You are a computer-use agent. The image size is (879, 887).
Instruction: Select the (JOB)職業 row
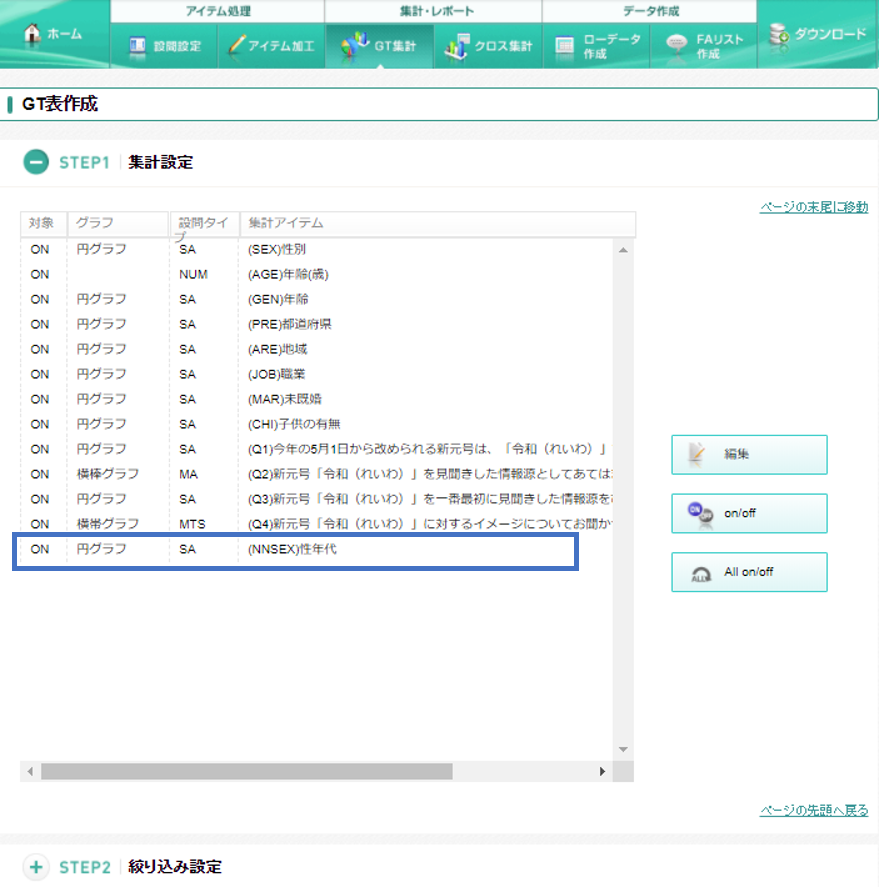316,374
